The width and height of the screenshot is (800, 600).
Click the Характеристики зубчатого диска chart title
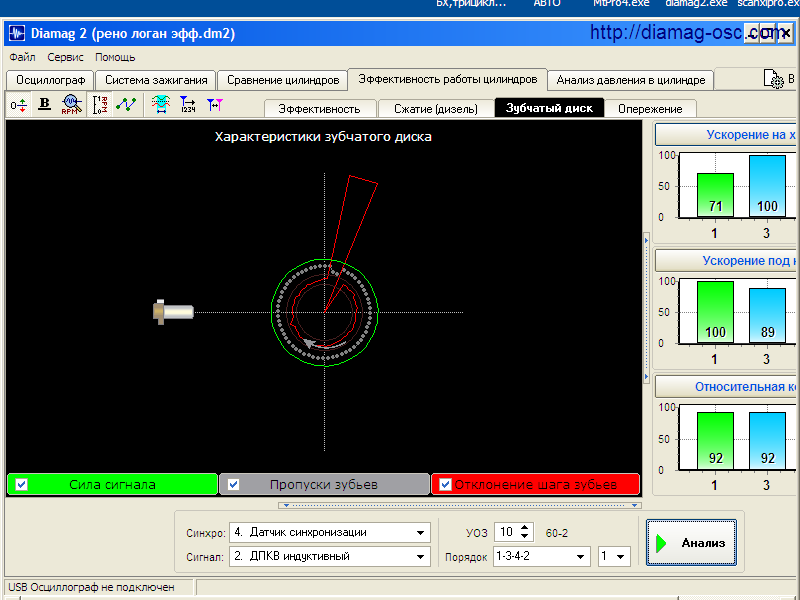[x=323, y=137]
